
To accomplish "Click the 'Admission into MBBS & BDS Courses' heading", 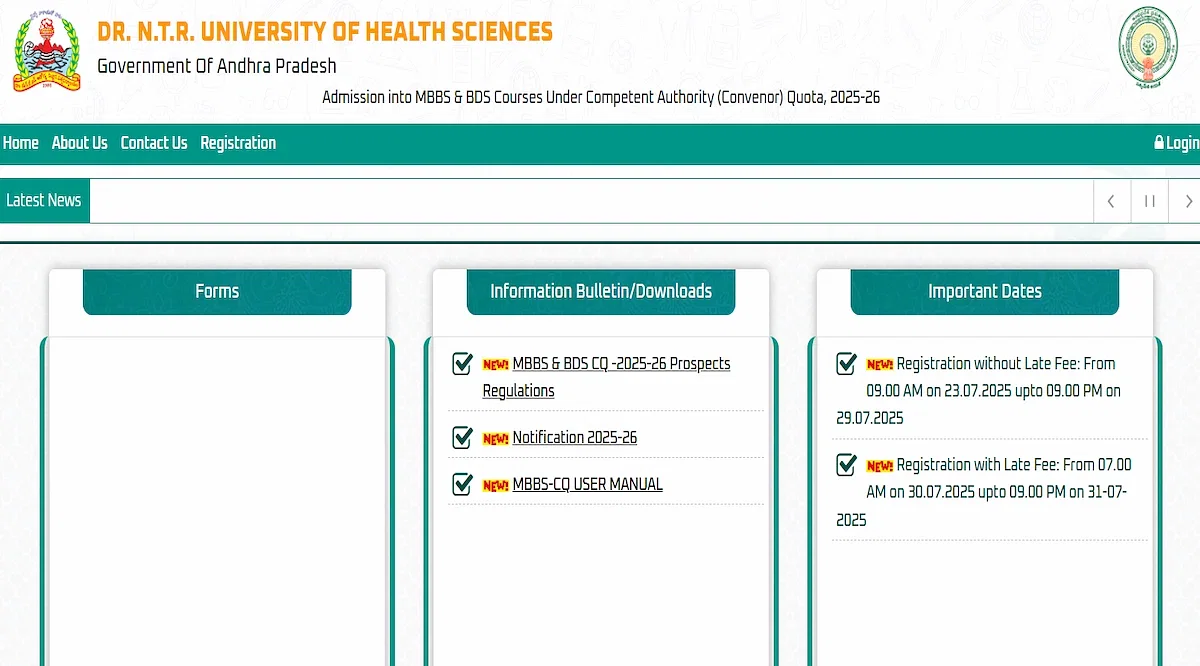I will point(601,98).
